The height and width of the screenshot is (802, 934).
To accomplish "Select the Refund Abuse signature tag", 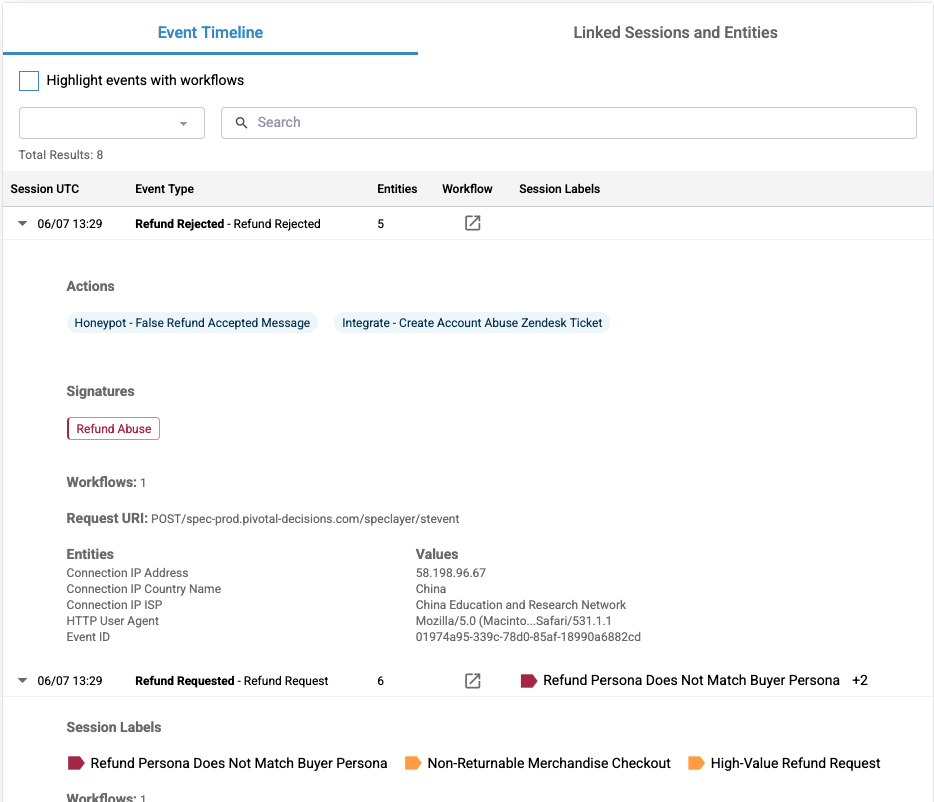I will point(114,429).
